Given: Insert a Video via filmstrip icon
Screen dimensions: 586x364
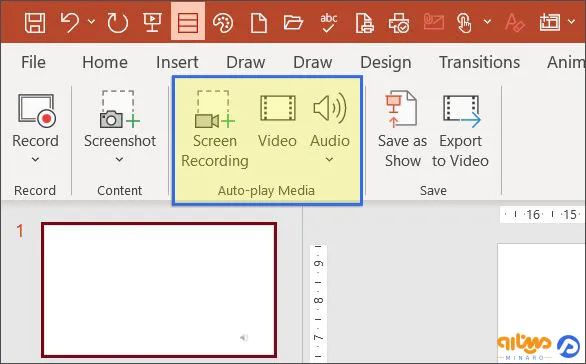Looking at the screenshot, I should tap(278, 108).
